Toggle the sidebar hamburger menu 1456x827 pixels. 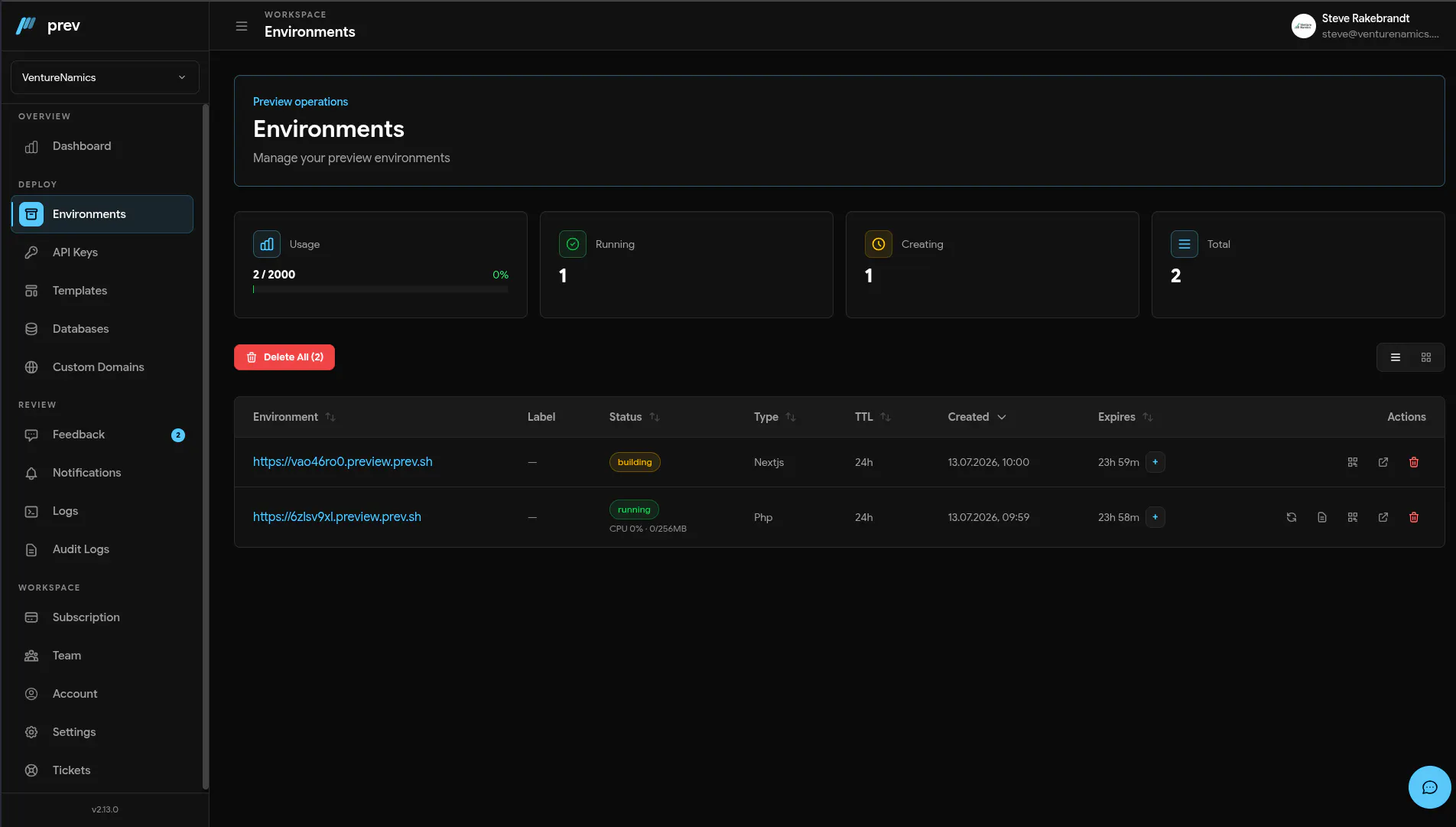(x=242, y=26)
